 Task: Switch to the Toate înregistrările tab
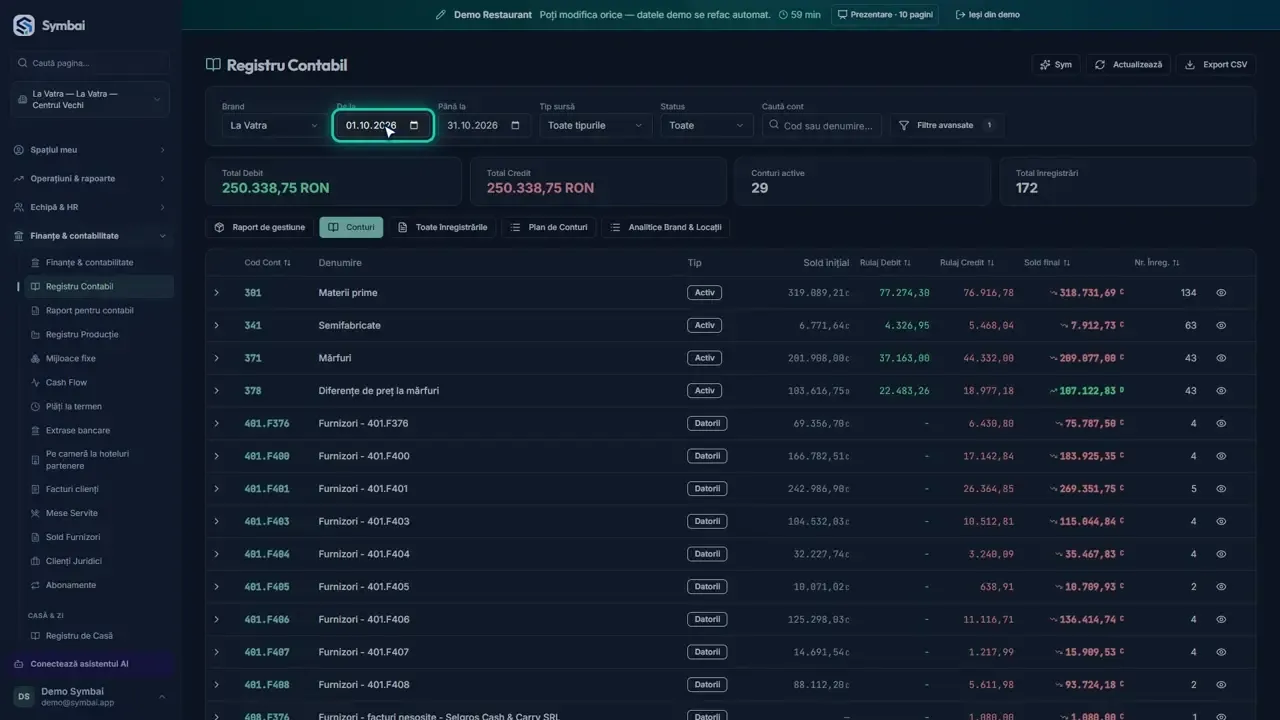click(x=442, y=227)
